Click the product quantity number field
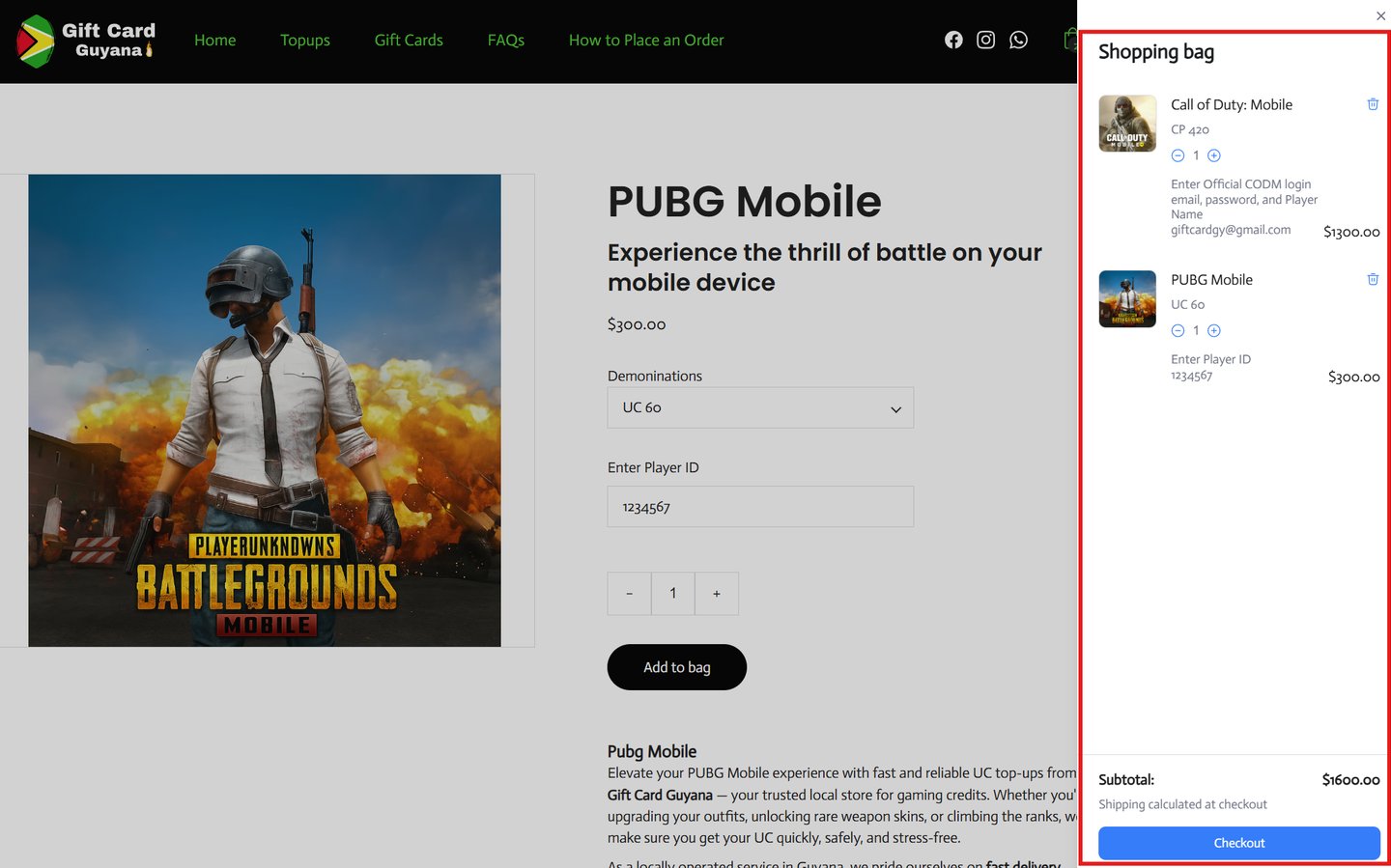The width and height of the screenshot is (1391, 868). (x=673, y=594)
